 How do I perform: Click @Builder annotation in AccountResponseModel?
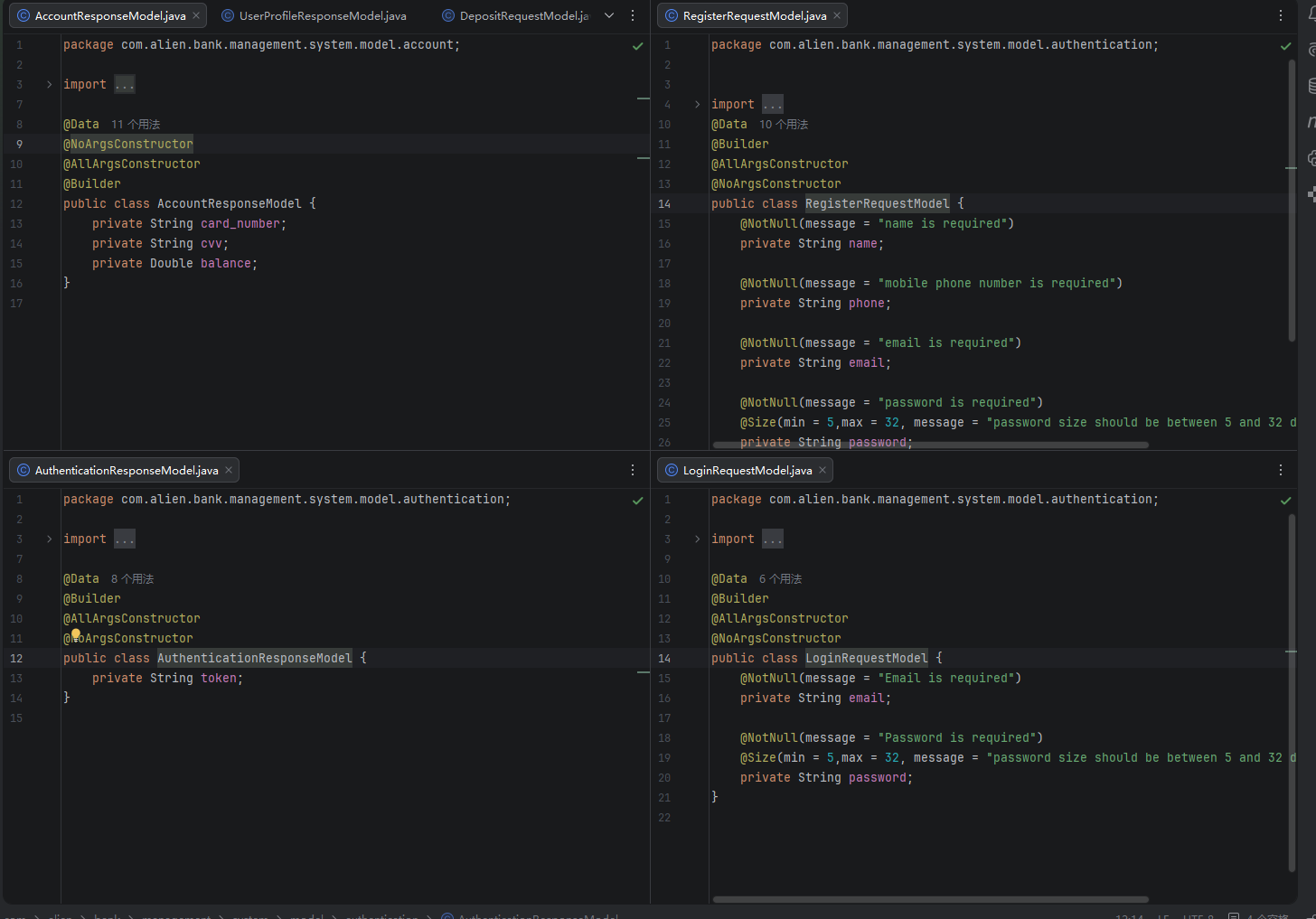pos(92,184)
